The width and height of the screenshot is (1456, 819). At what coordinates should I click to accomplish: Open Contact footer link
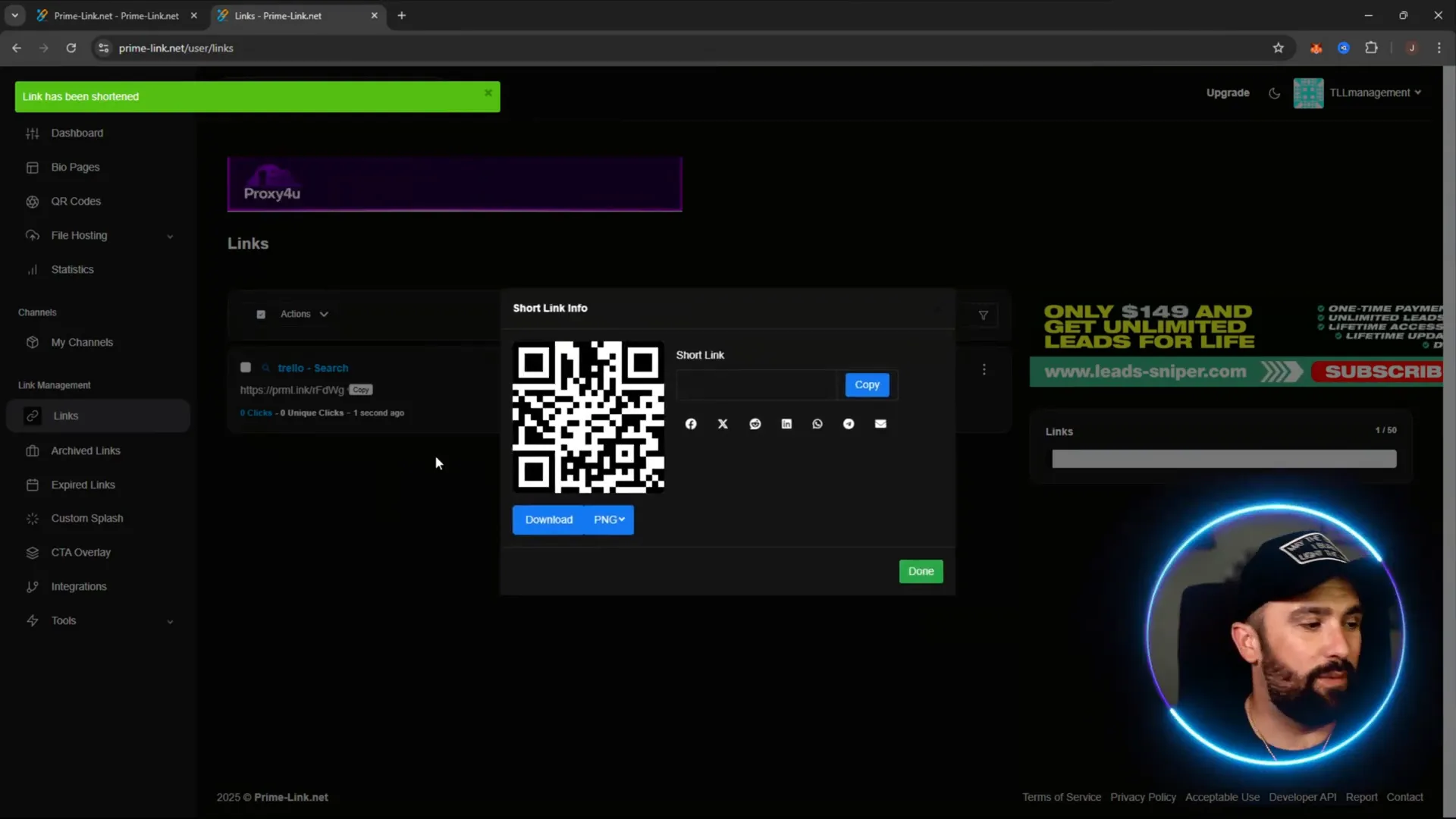[1404, 797]
